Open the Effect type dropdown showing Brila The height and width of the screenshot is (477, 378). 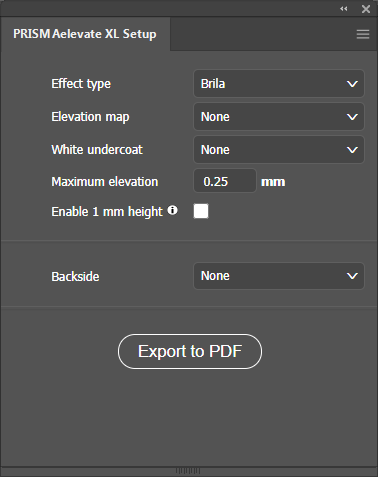coord(279,83)
